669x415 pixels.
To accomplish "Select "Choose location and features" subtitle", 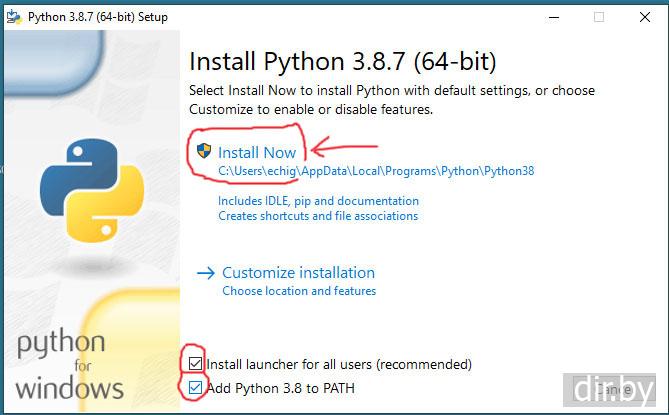I will 299,291.
